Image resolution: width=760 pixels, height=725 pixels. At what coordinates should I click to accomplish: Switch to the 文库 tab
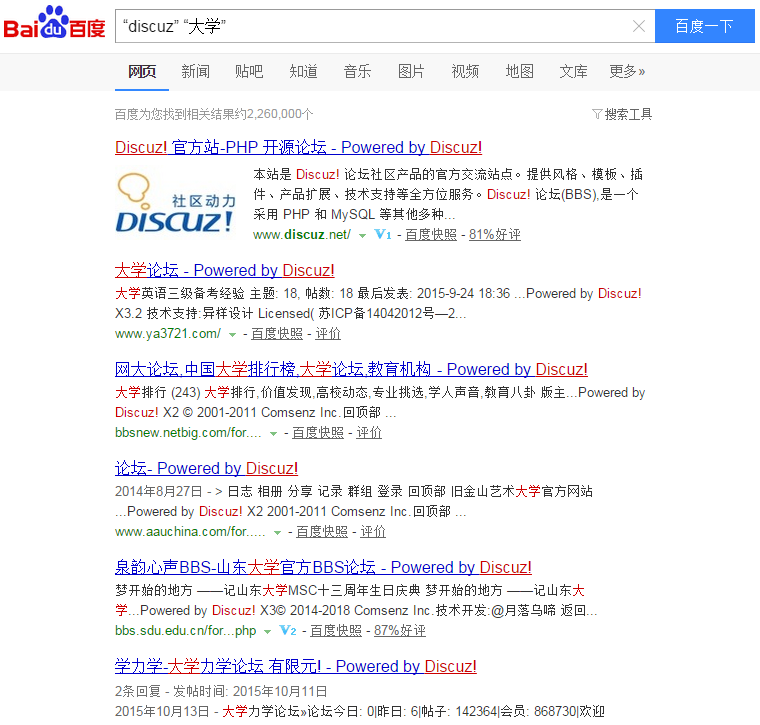point(573,72)
